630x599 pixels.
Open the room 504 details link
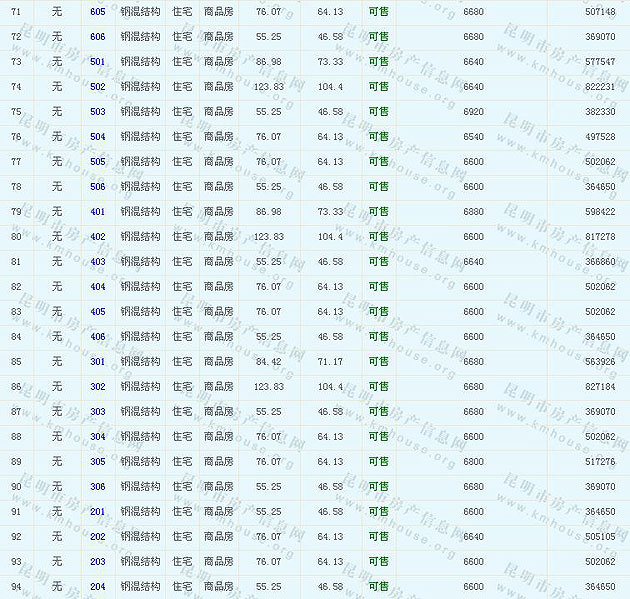[x=97, y=137]
